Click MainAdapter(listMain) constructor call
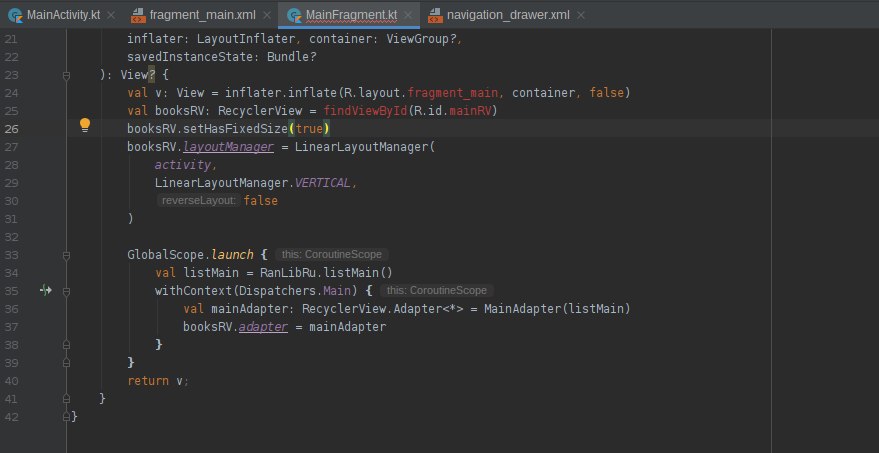The width and height of the screenshot is (879, 453). 558,308
